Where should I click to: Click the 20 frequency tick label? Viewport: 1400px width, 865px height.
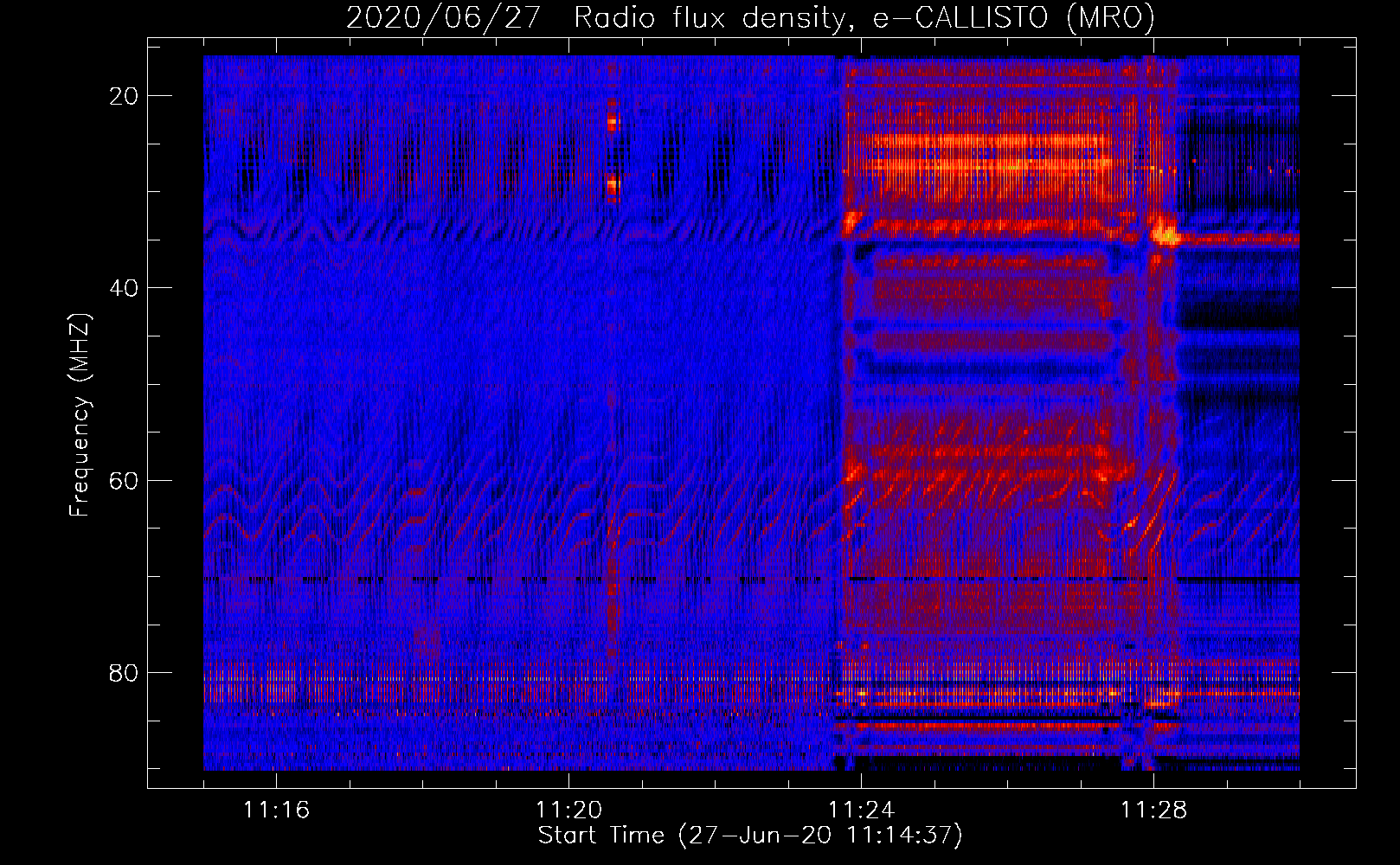coord(124,96)
